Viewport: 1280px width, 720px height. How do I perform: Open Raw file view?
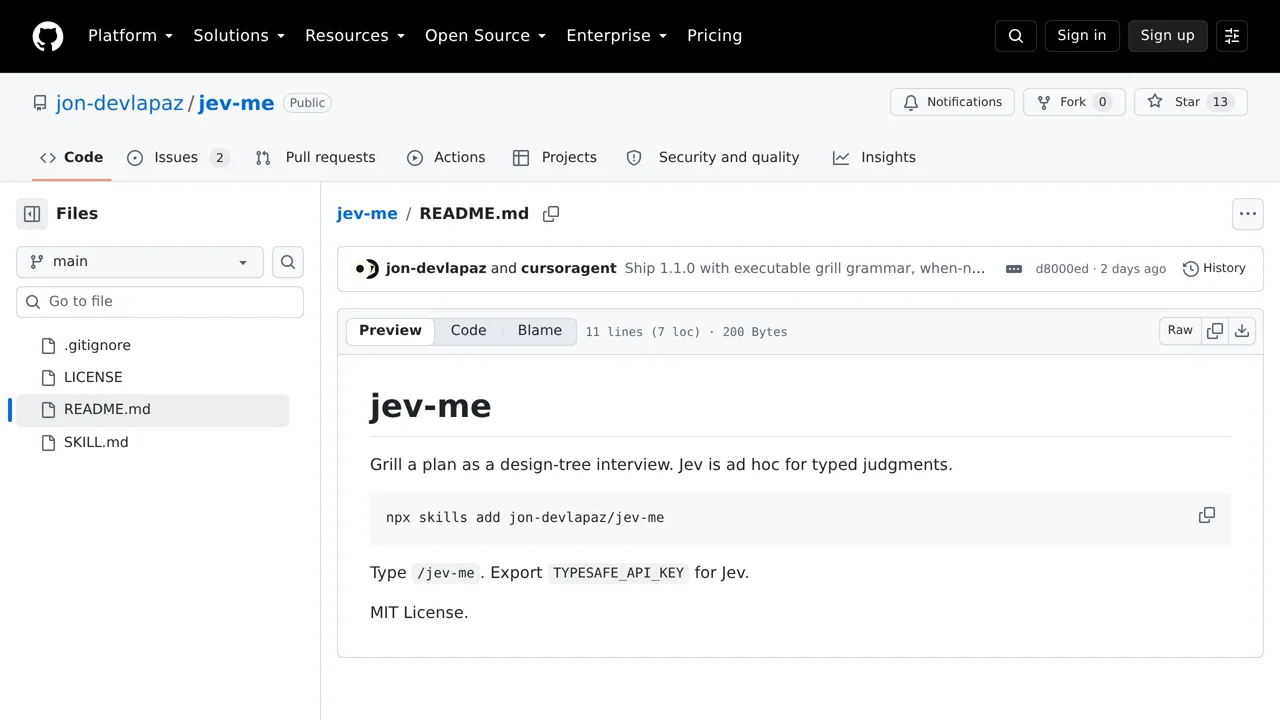1180,331
